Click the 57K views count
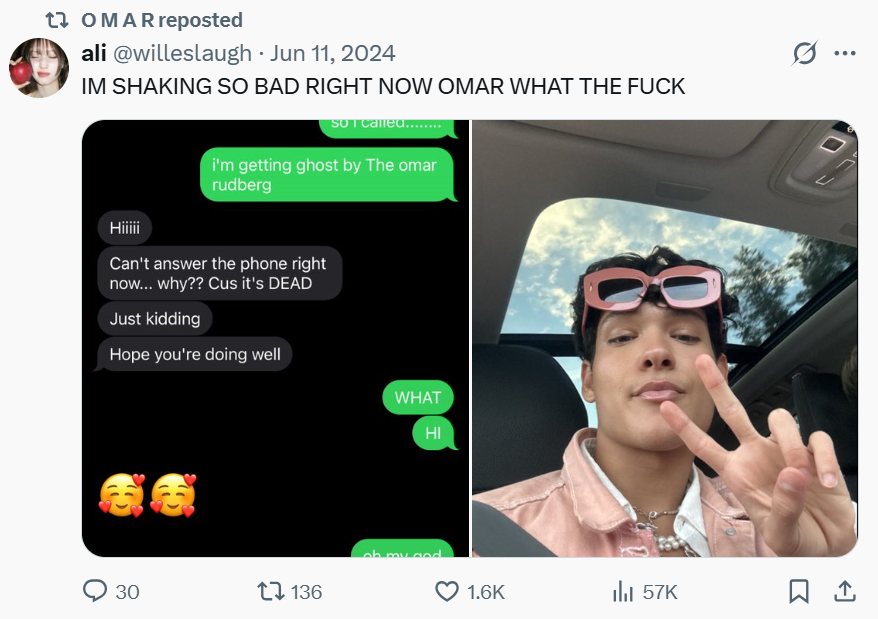 (660, 592)
